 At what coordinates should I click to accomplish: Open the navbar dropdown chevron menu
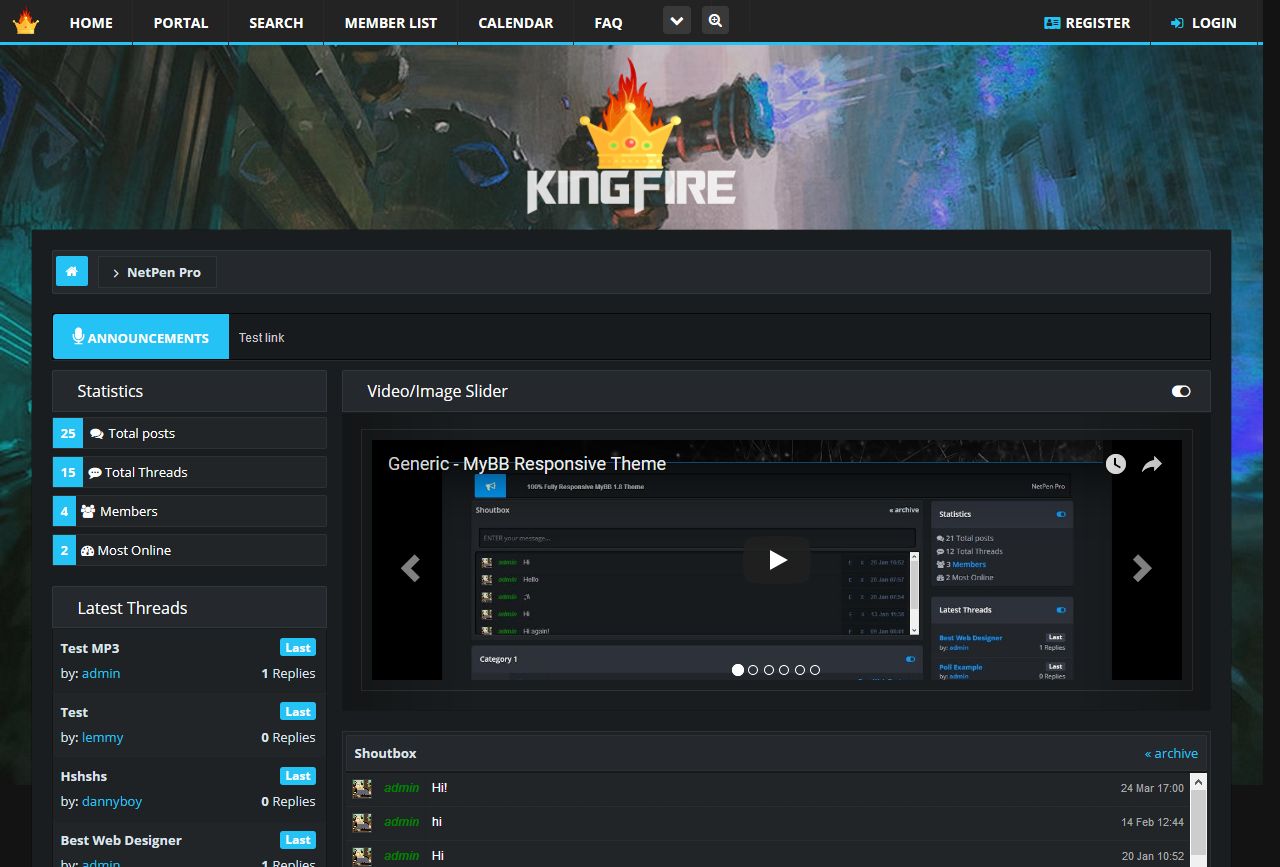677,21
